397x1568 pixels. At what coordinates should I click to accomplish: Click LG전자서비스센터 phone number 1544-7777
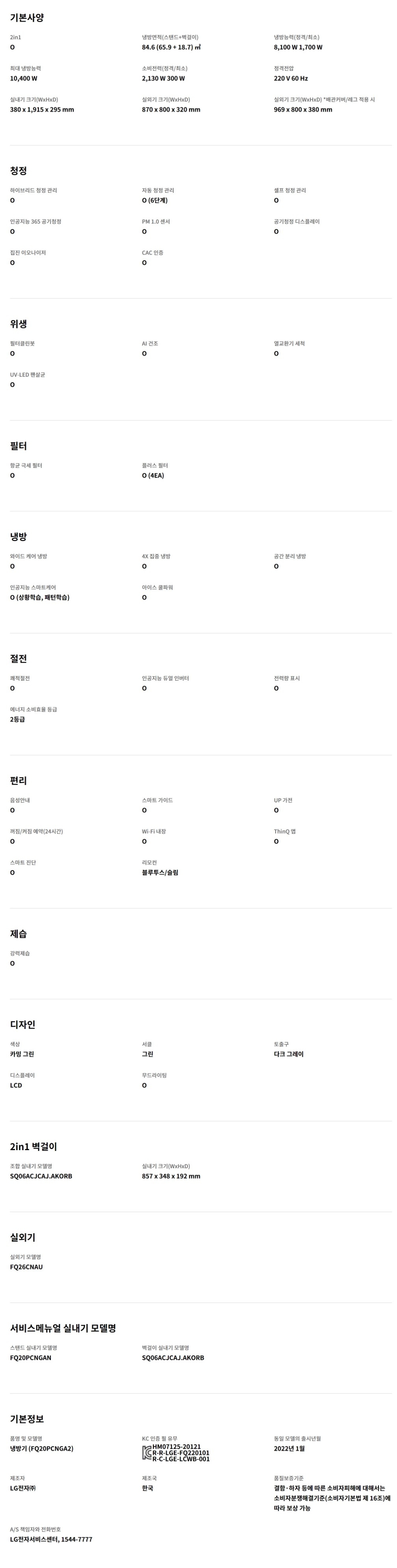(x=77, y=1539)
